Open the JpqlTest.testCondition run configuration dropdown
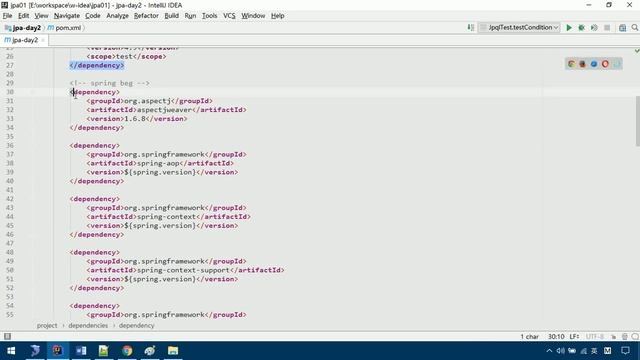Viewport: 640px width, 360px height. tap(519, 27)
